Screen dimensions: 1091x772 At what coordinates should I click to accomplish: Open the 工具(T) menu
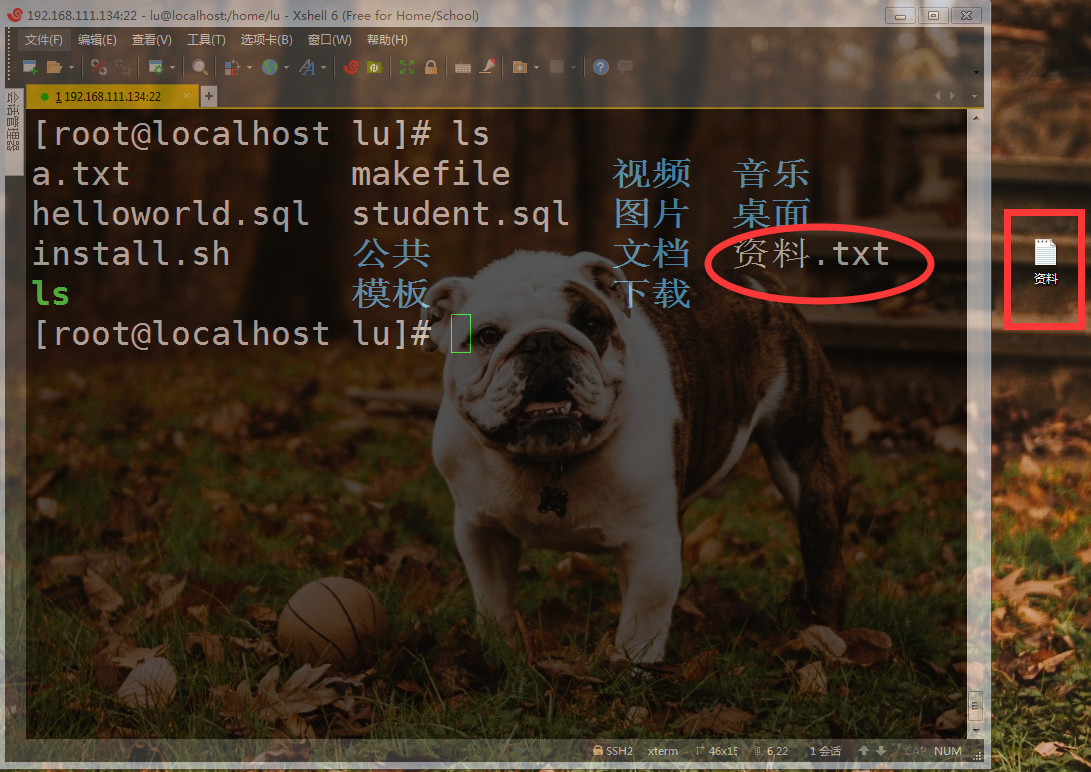[206, 40]
